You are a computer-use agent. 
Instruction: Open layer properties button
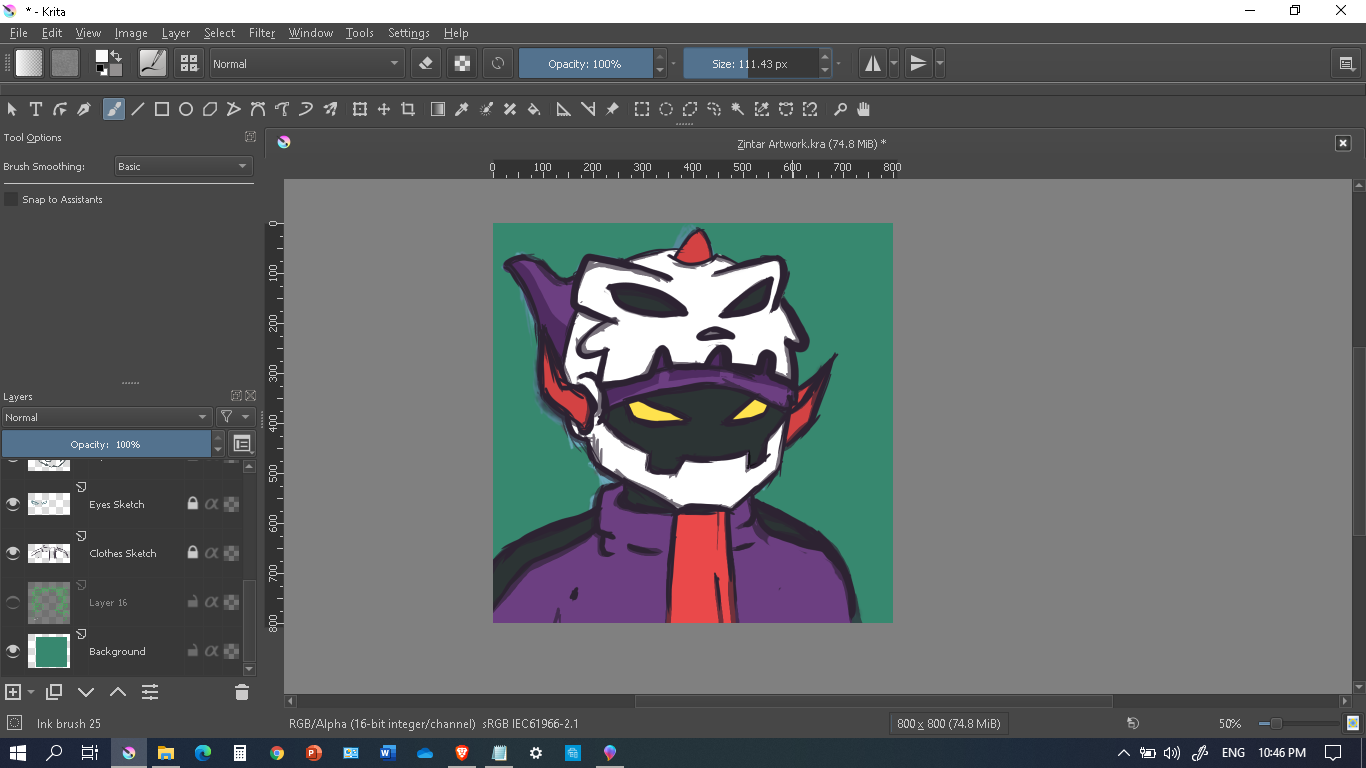(150, 692)
